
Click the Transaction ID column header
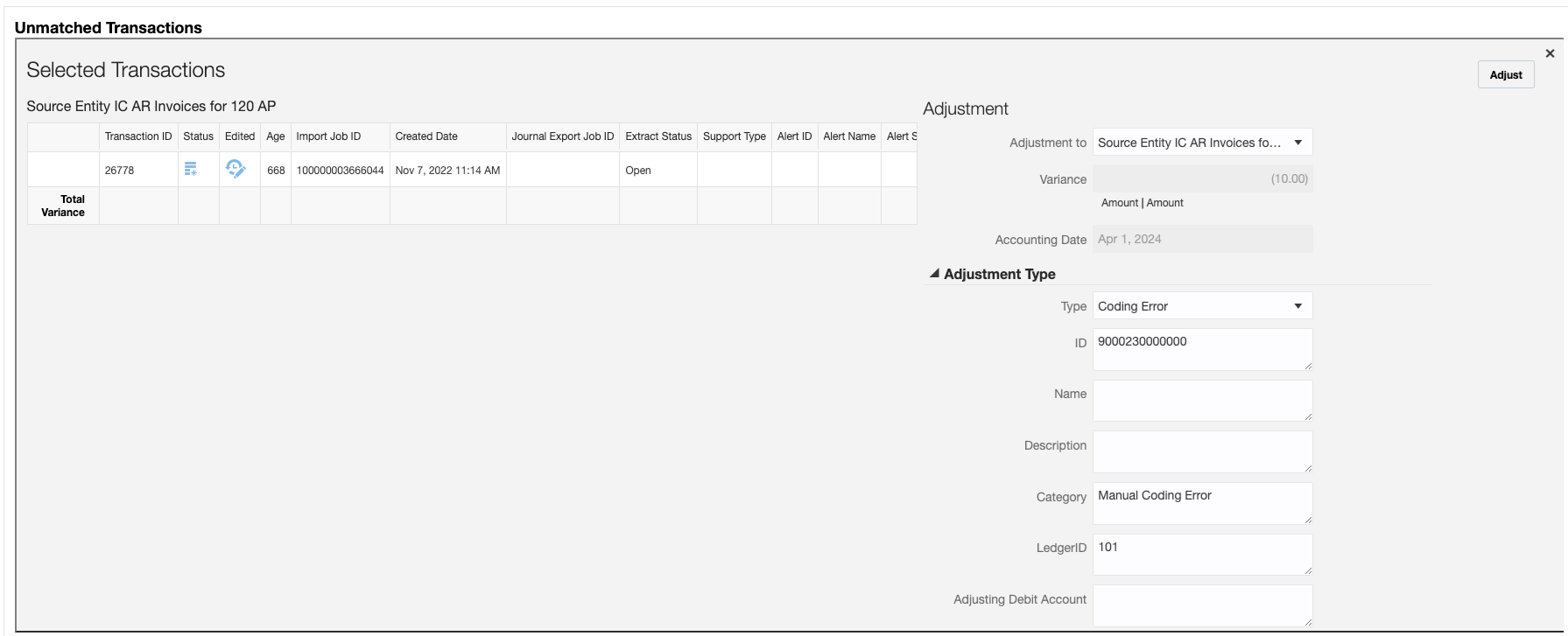[x=138, y=136]
